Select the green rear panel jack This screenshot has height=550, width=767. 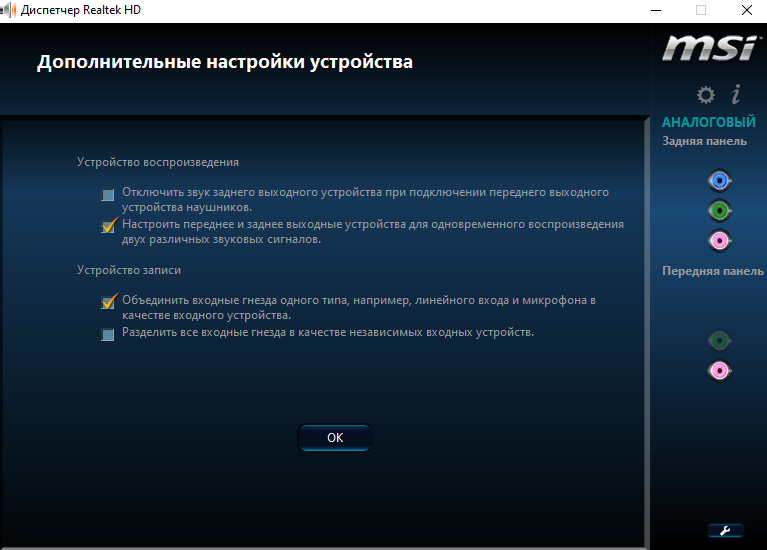click(x=720, y=211)
